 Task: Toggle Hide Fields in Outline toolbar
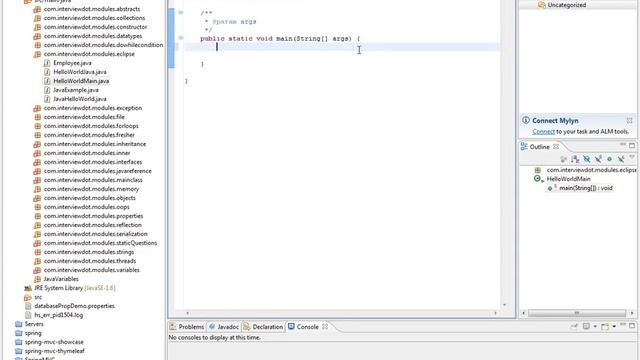pyautogui.click(x=587, y=159)
